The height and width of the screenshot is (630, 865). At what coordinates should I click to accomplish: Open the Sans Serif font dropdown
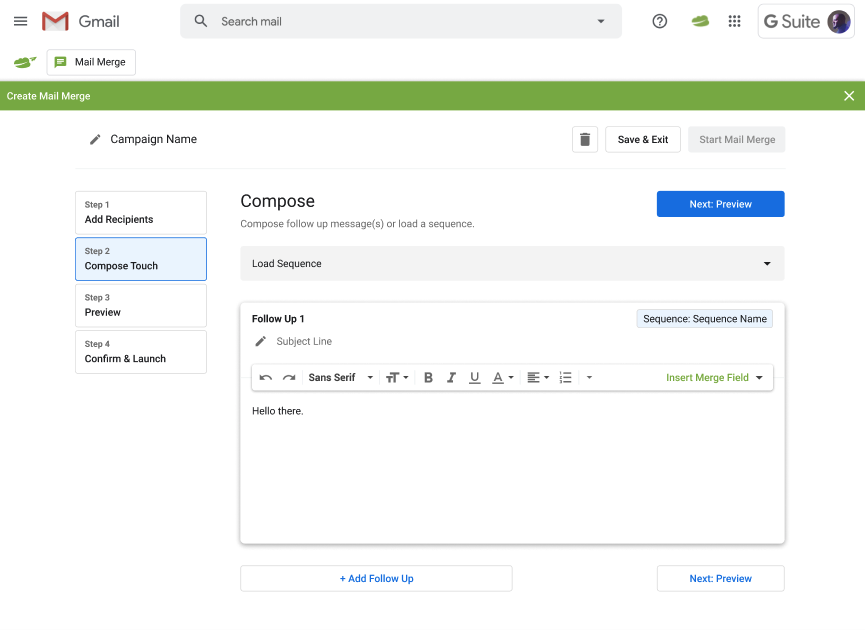point(340,378)
